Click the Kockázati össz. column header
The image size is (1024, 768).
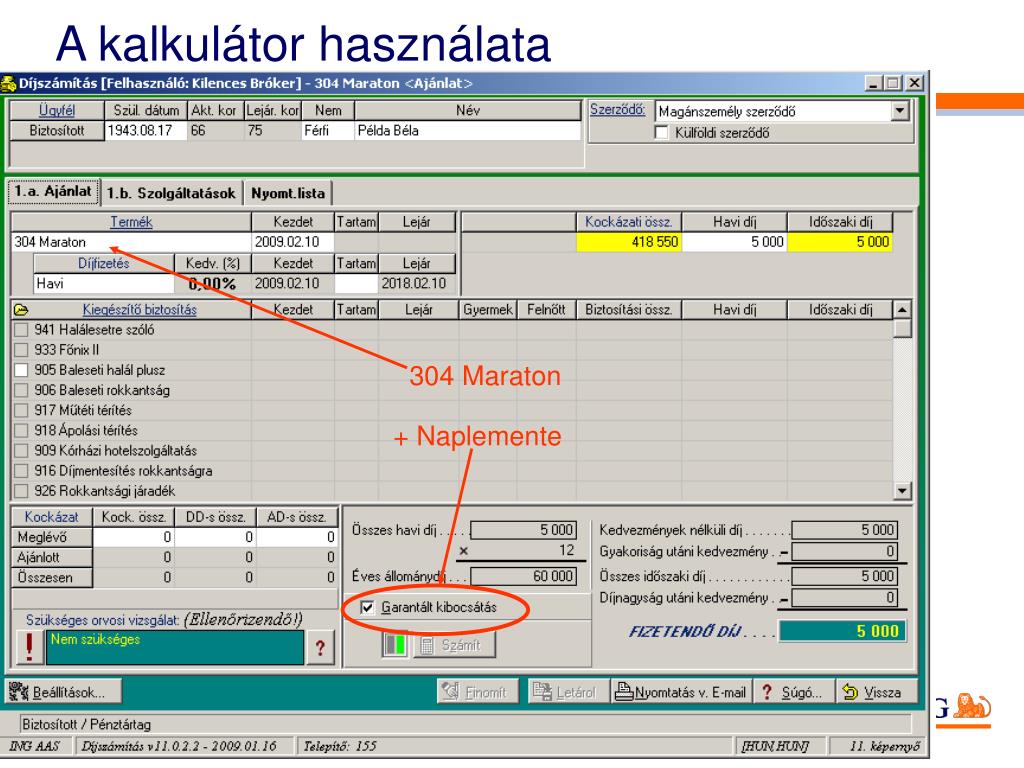coord(629,222)
